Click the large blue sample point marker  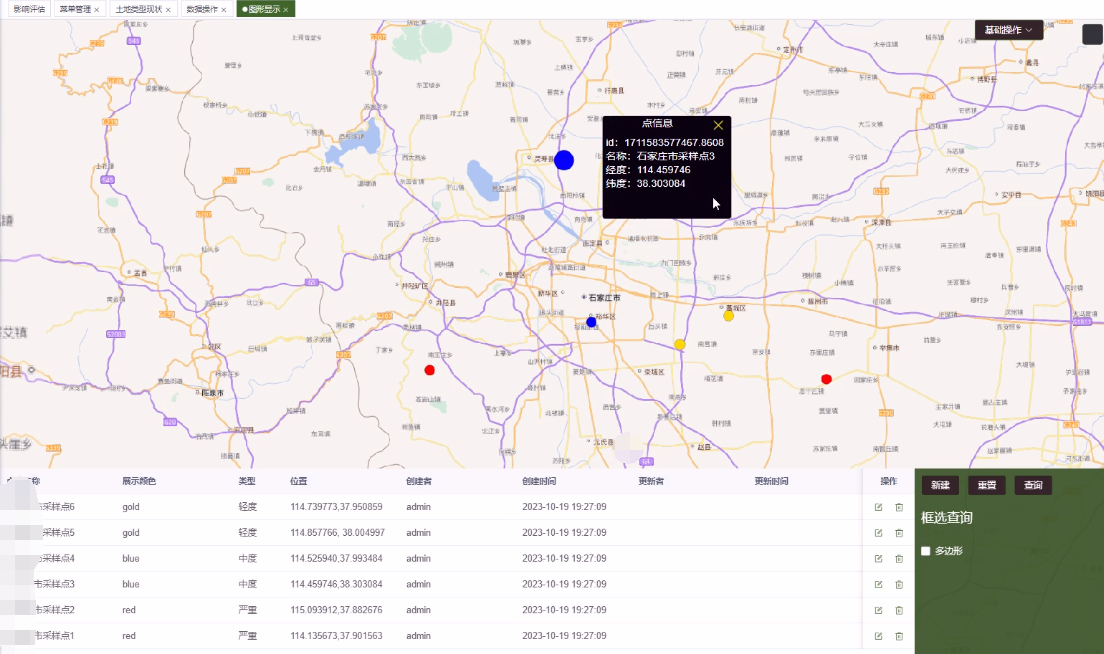pos(564,160)
